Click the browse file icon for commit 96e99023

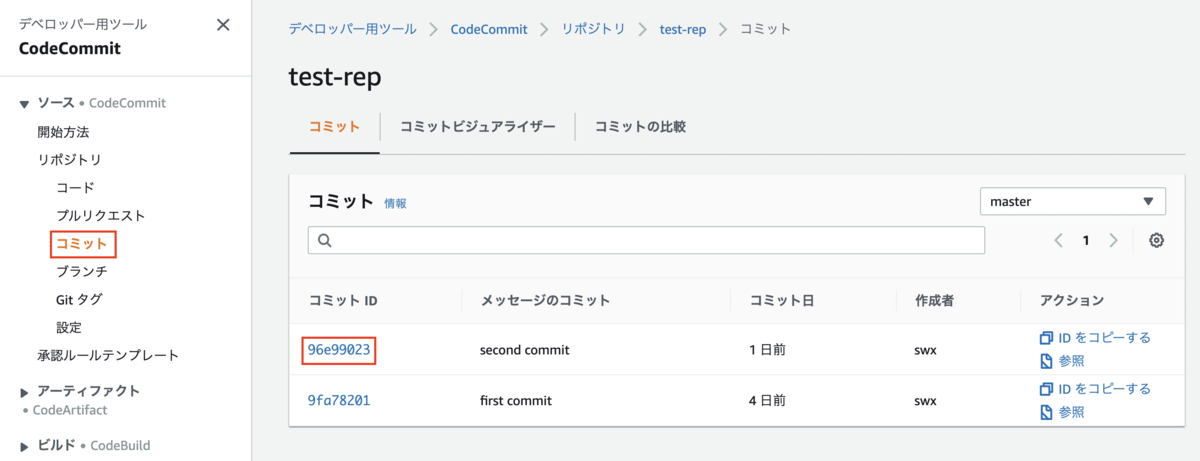click(1046, 361)
